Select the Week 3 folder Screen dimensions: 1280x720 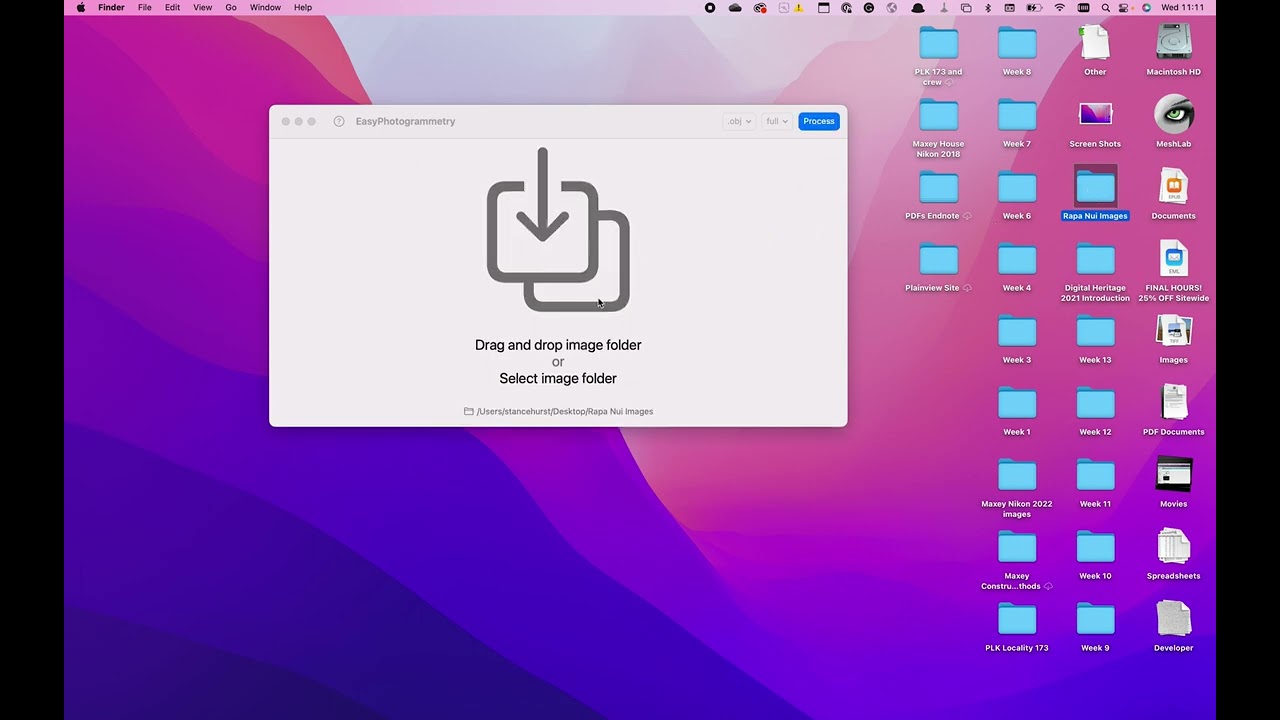(x=1017, y=331)
